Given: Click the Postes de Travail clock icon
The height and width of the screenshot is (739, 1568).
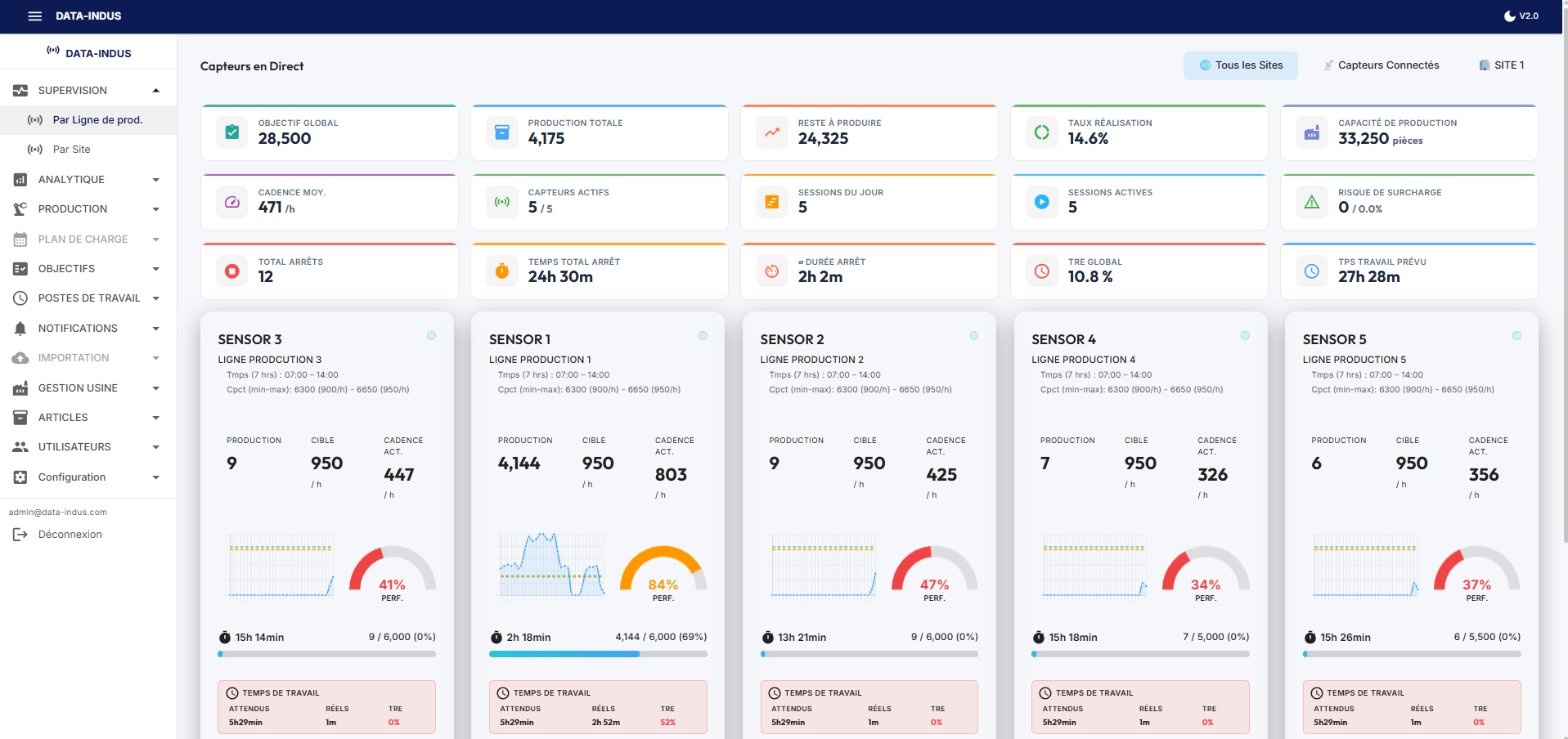Looking at the screenshot, I should [20, 298].
